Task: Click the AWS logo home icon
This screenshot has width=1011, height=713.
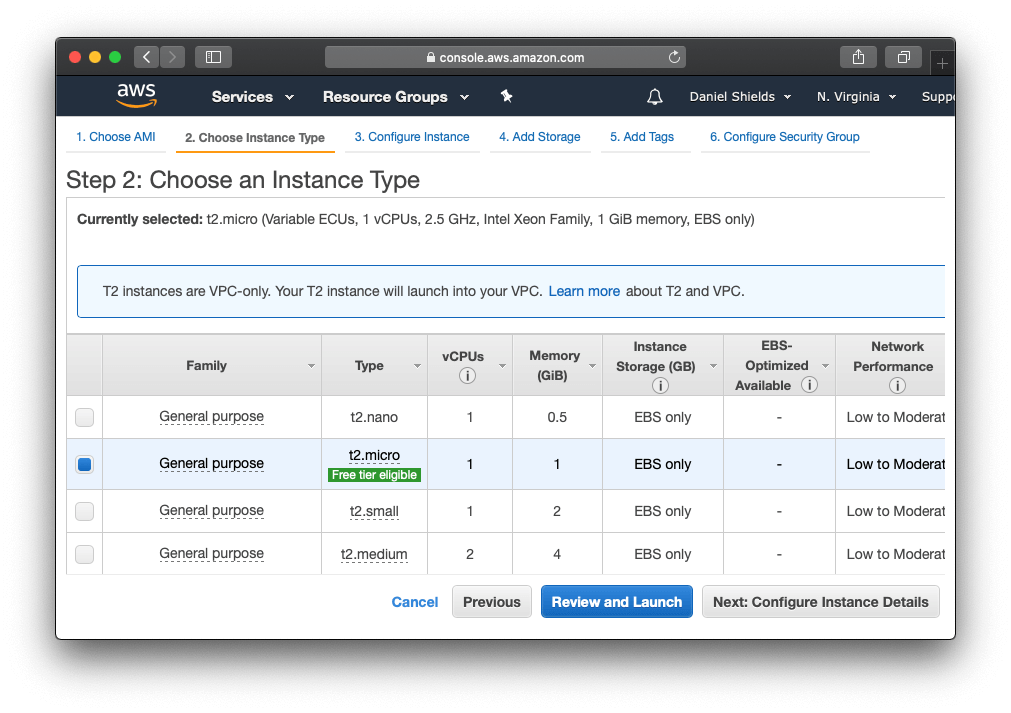Action: point(136,95)
